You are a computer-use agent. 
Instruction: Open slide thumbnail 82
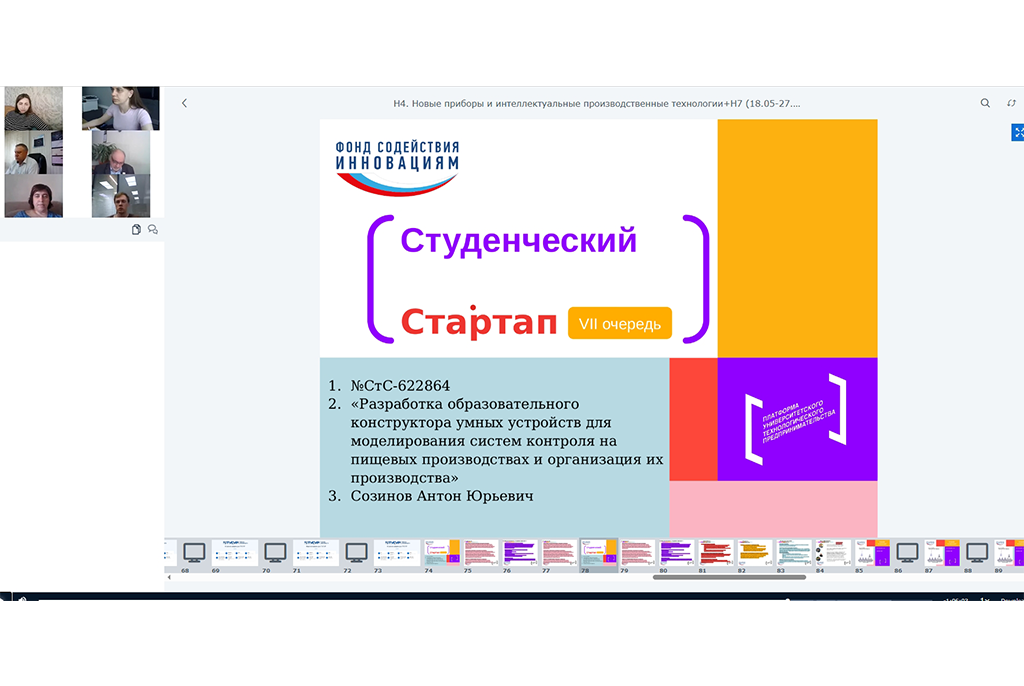coord(755,553)
